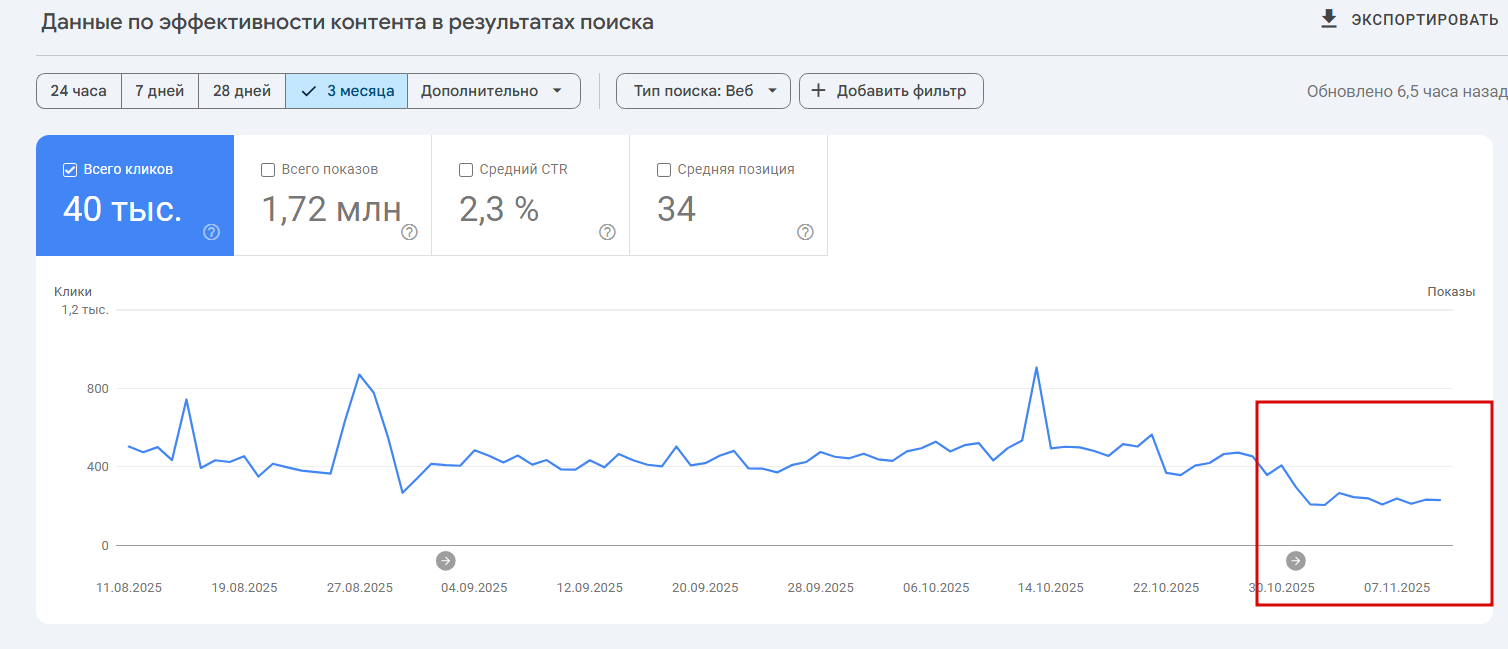
Task: Click the ЭКСПОРТИРОВАТЬ button
Action: [x=1410, y=20]
